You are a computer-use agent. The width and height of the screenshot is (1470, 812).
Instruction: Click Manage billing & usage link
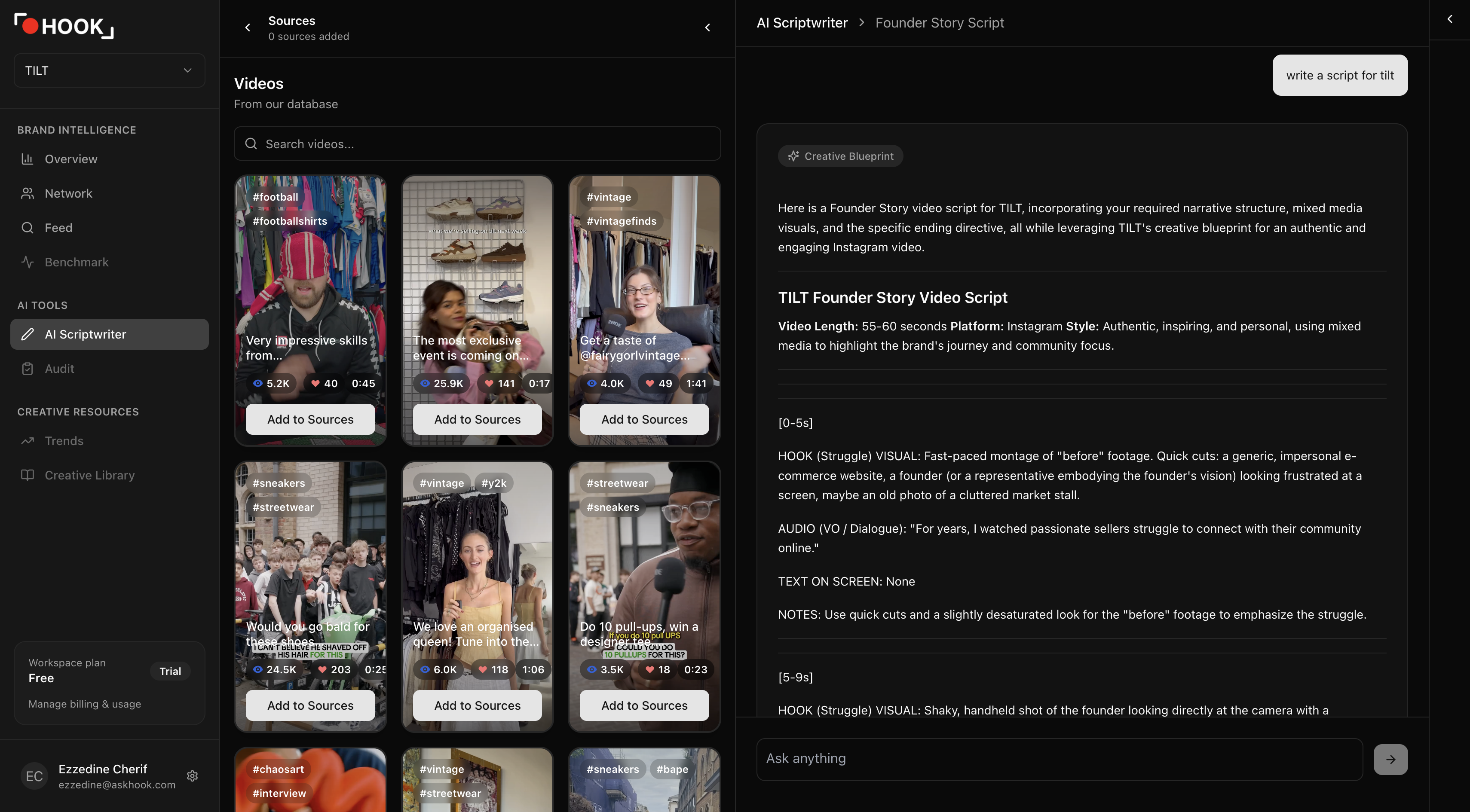[x=84, y=704]
